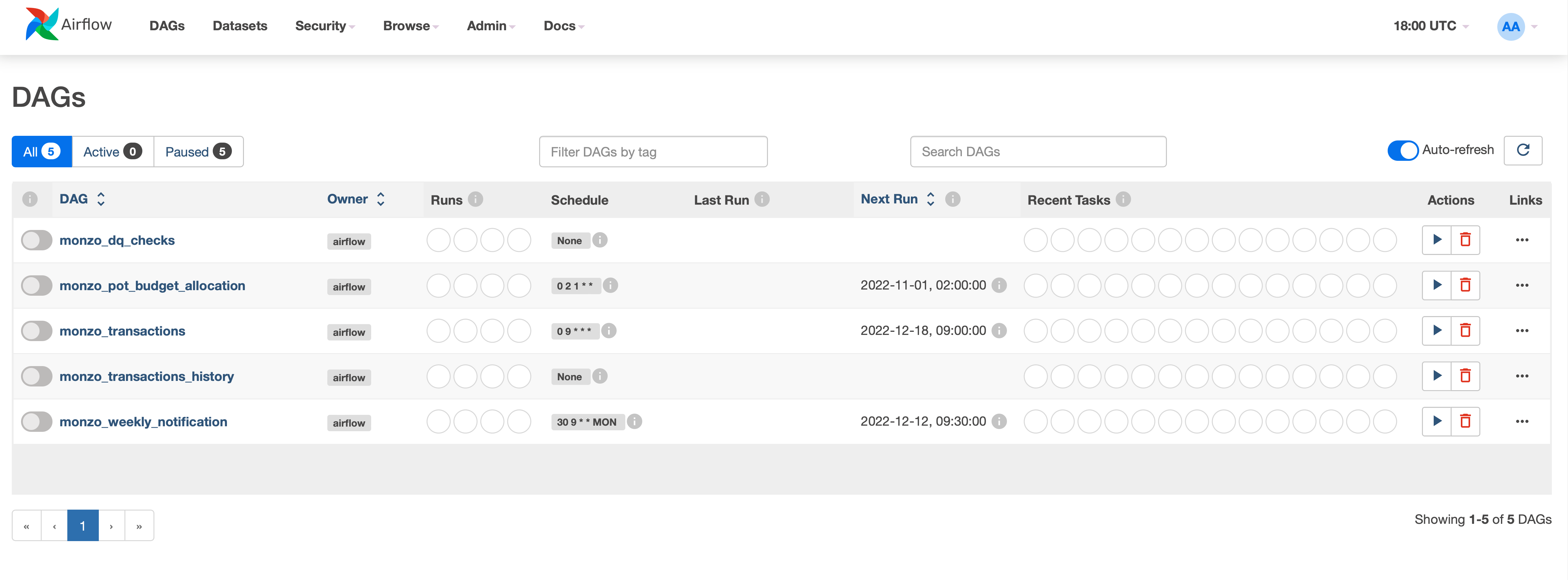Click the info icon next to Runs header

(476, 199)
